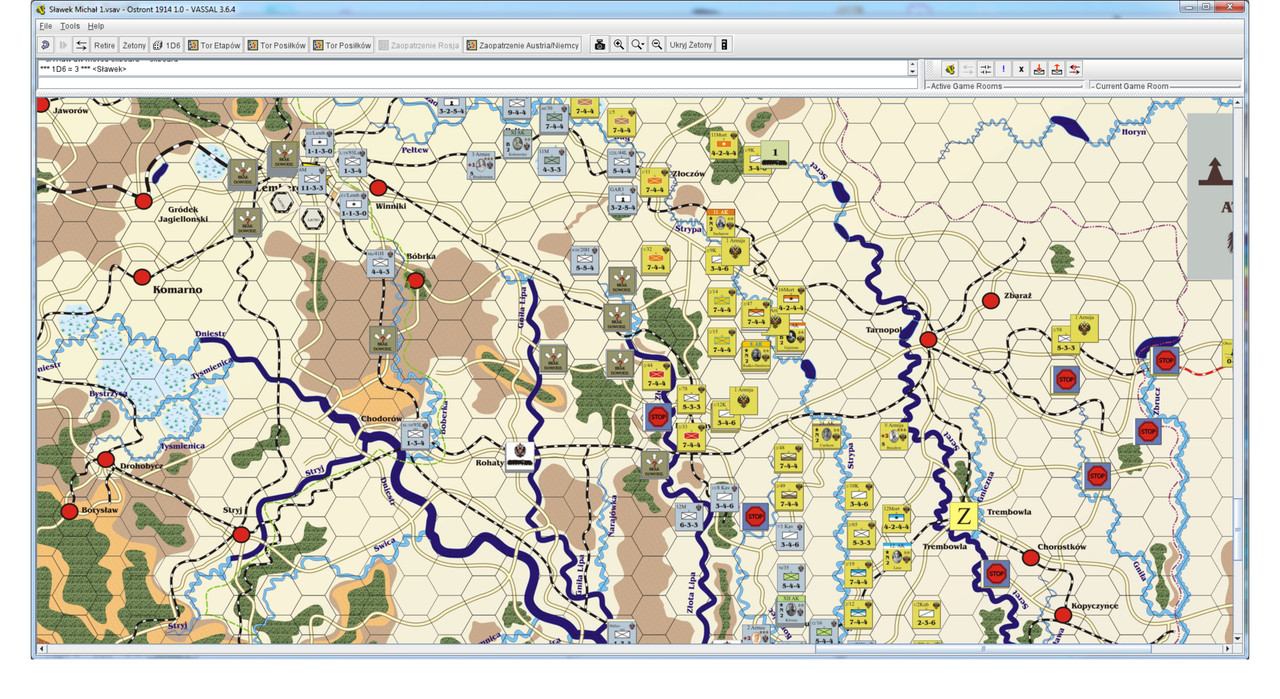Click the chat log scroll down arrow
1280x699 pixels.
913,72
